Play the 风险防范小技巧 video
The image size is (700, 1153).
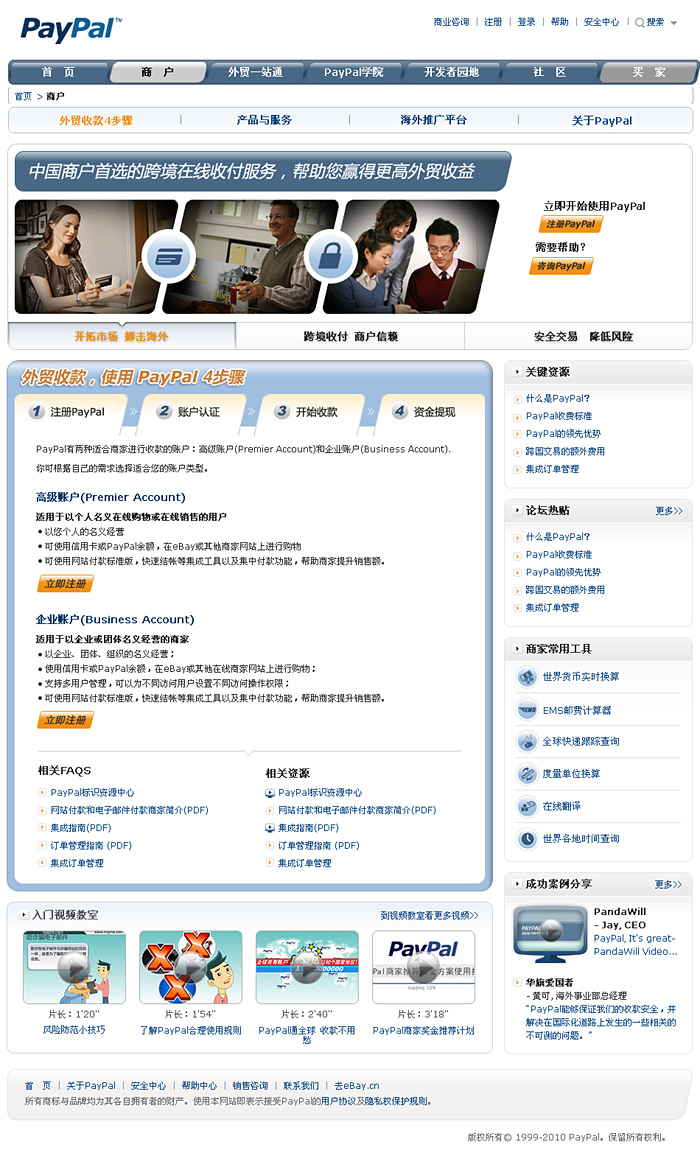(74, 967)
